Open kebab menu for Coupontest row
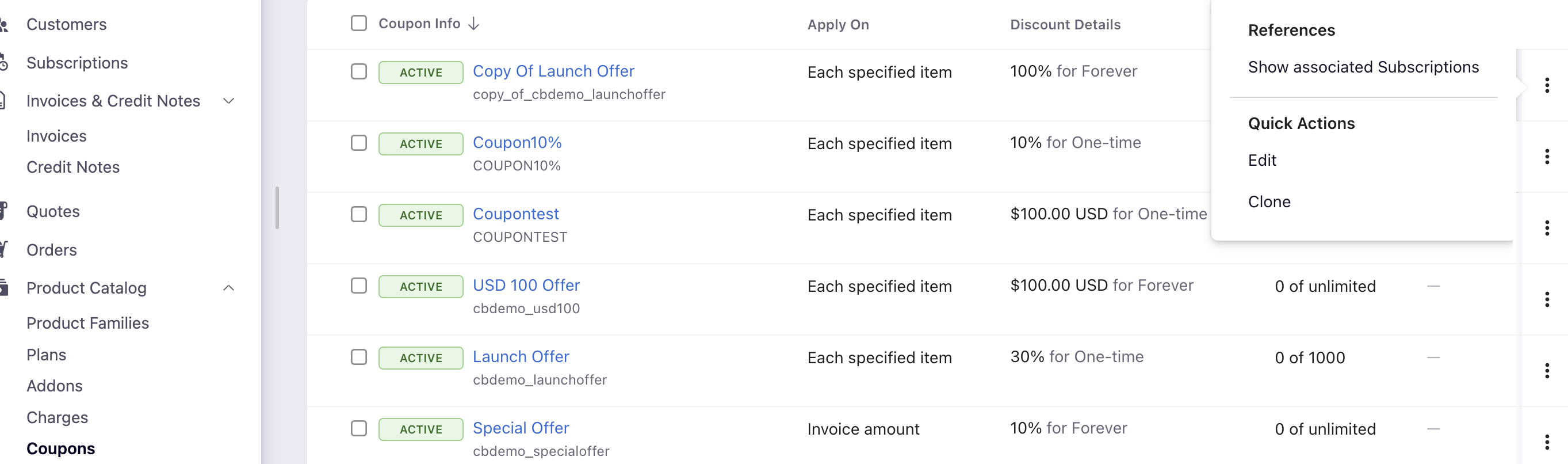 coord(1547,228)
